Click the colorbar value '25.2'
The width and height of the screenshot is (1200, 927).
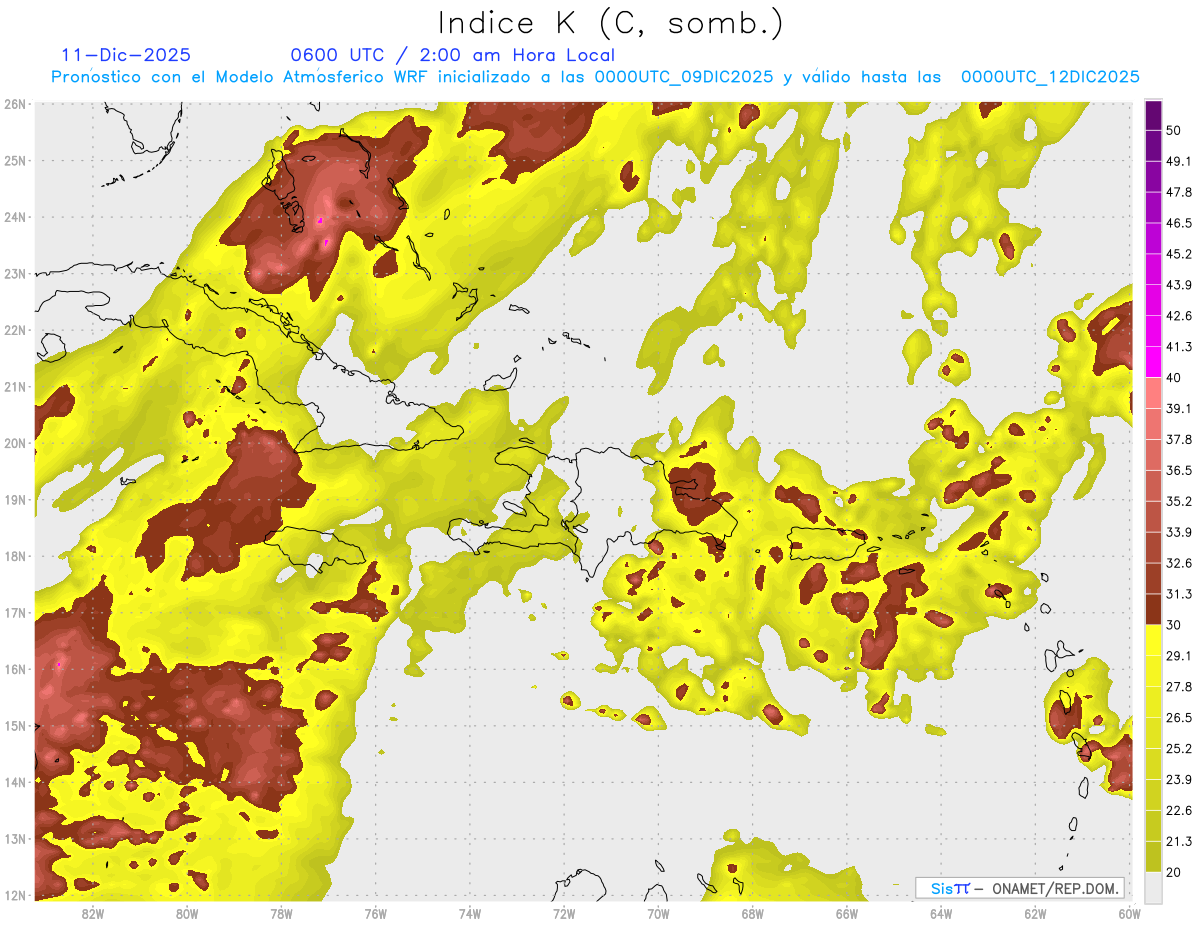1179,749
